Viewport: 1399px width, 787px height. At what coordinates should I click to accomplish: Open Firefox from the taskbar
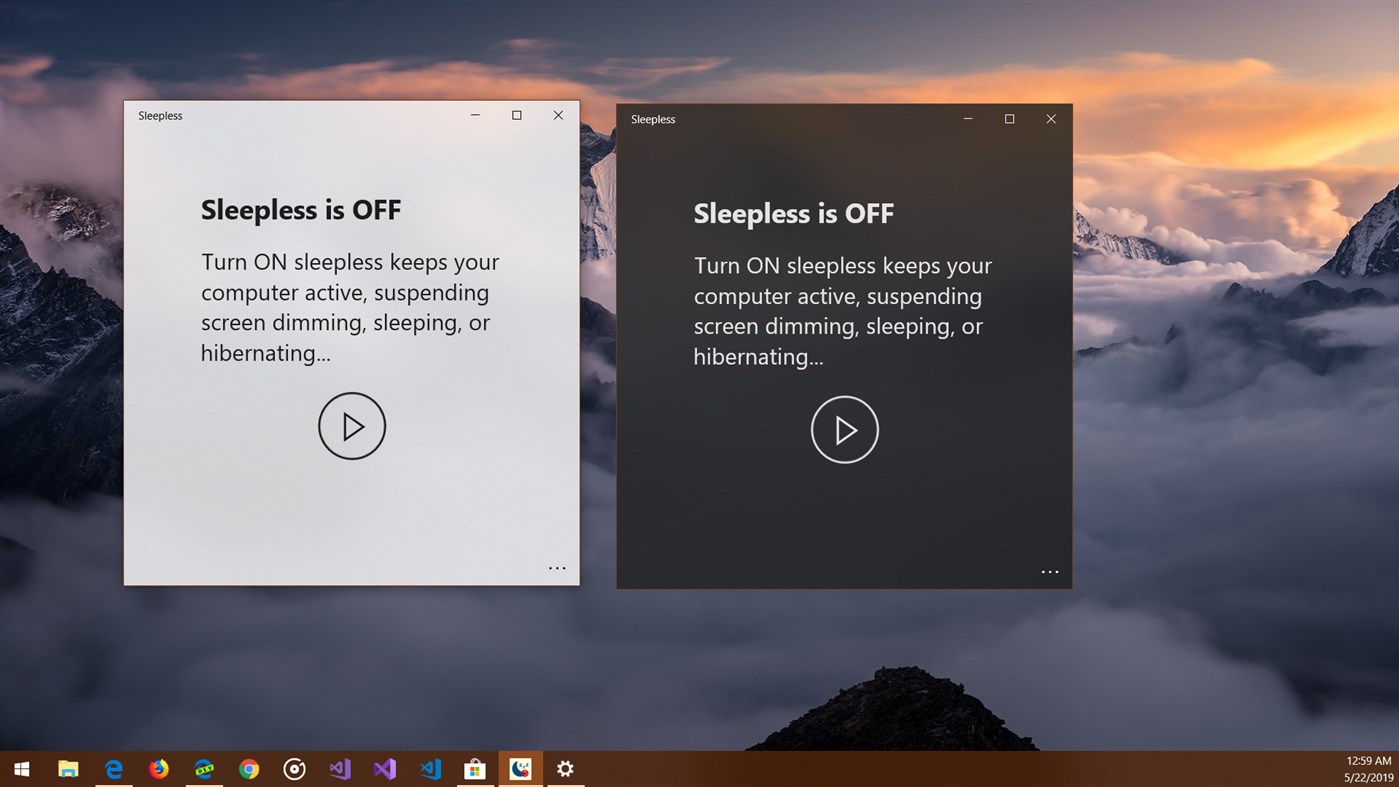[x=158, y=768]
